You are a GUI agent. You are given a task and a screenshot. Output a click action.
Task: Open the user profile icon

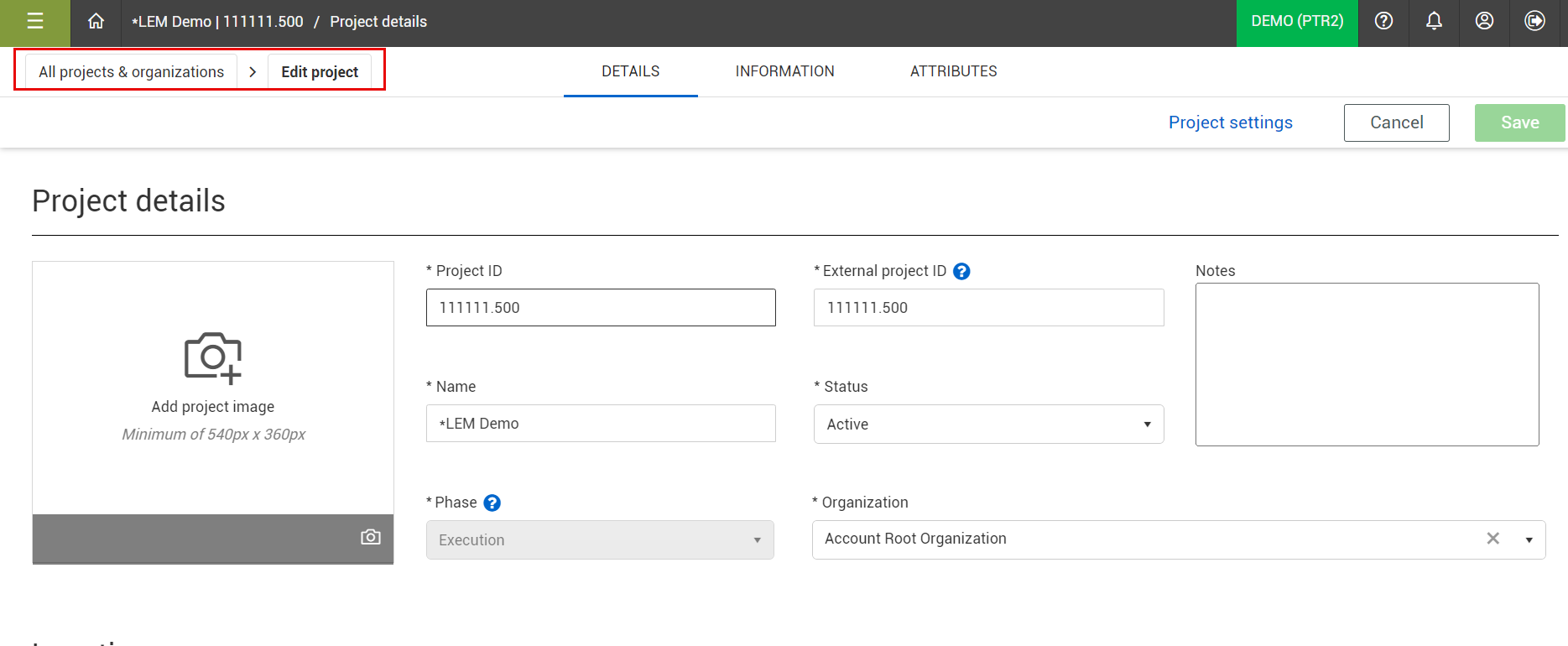tap(1484, 22)
